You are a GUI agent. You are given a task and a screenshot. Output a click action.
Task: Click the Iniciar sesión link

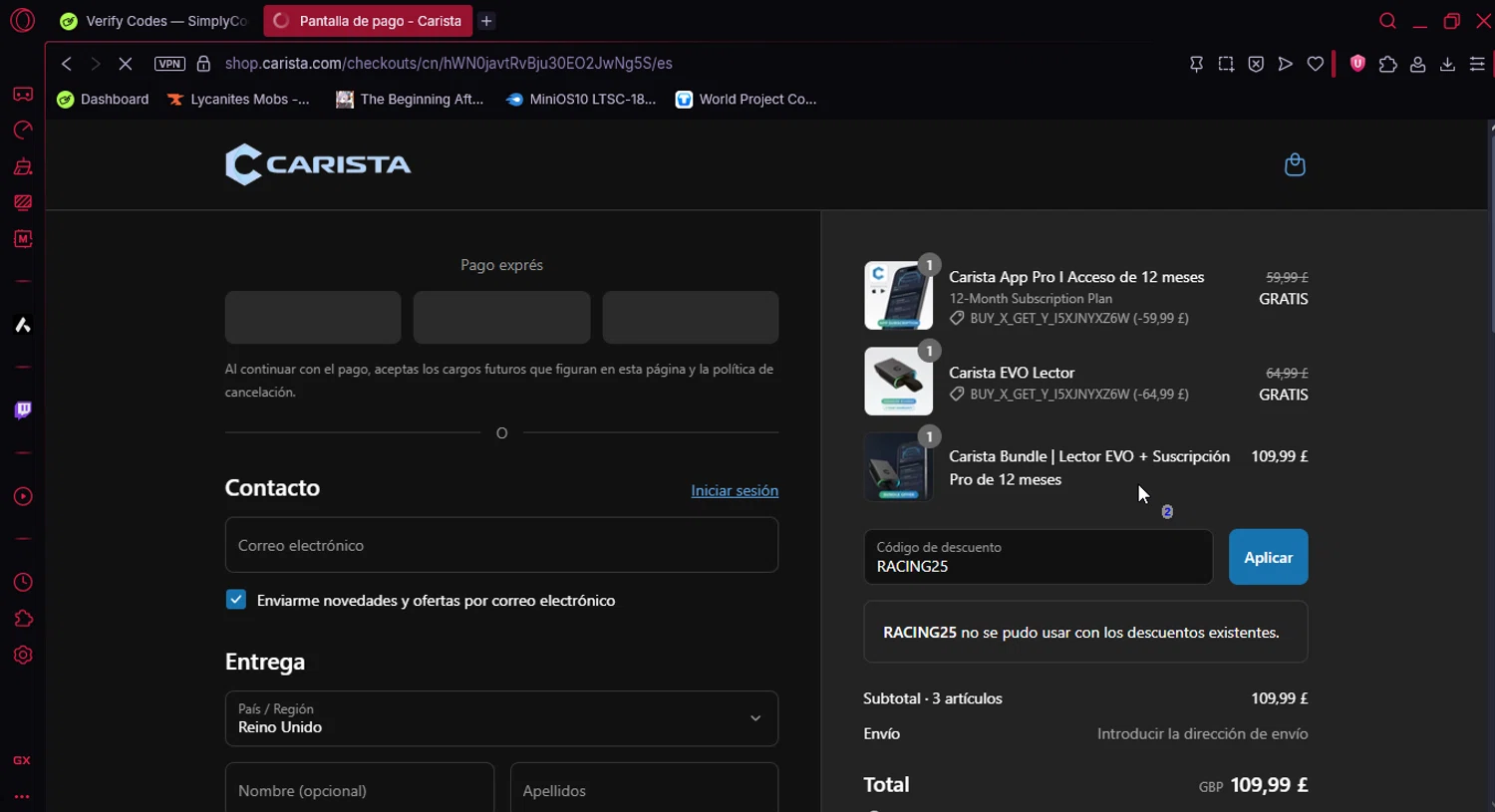point(735,490)
